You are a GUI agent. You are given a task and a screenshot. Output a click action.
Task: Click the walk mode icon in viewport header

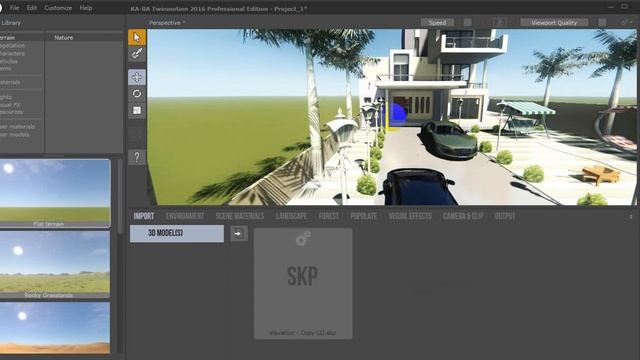[x=500, y=22]
